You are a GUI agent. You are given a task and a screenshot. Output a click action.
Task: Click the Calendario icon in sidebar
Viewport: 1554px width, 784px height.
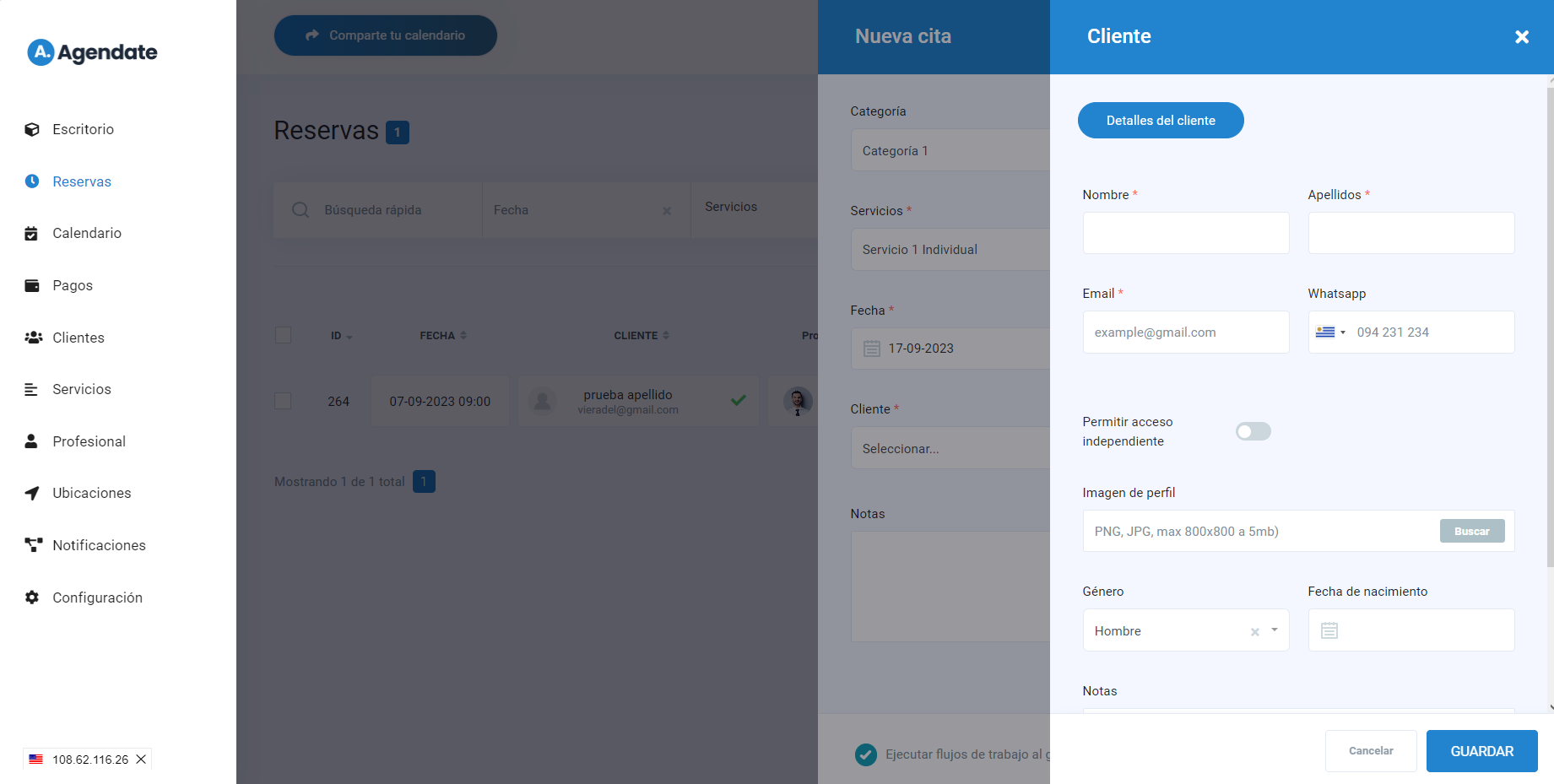pyautogui.click(x=31, y=234)
